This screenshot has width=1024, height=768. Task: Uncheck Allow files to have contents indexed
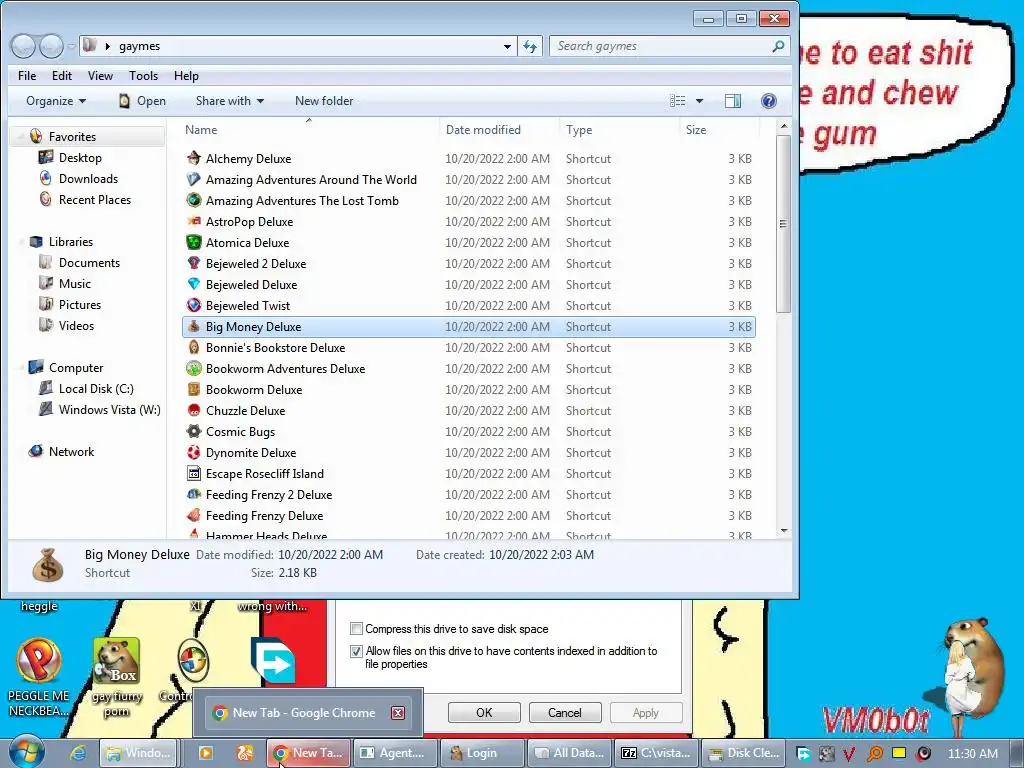click(x=356, y=651)
